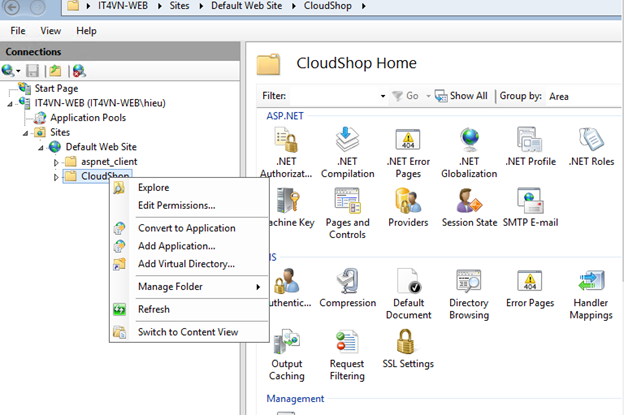The image size is (624, 415).
Task: Open the Default Document icon
Action: pyautogui.click(x=408, y=283)
